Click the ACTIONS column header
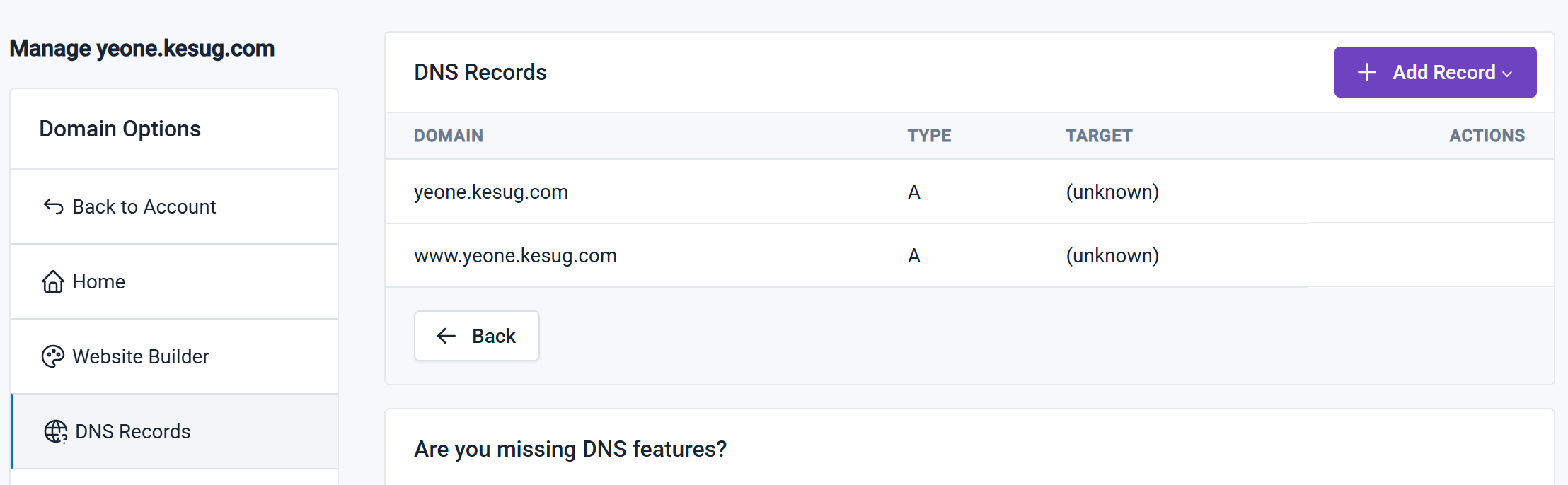Viewport: 1568px width, 485px height. [1487, 136]
